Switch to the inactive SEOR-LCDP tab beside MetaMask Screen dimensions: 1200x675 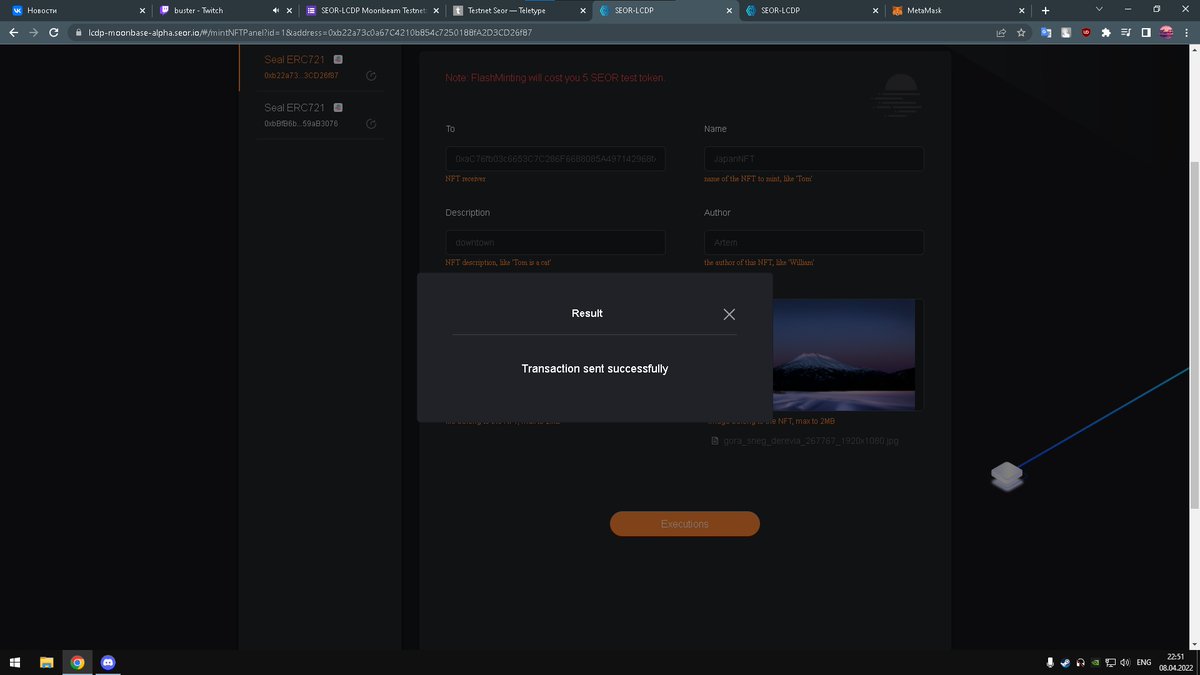[810, 10]
